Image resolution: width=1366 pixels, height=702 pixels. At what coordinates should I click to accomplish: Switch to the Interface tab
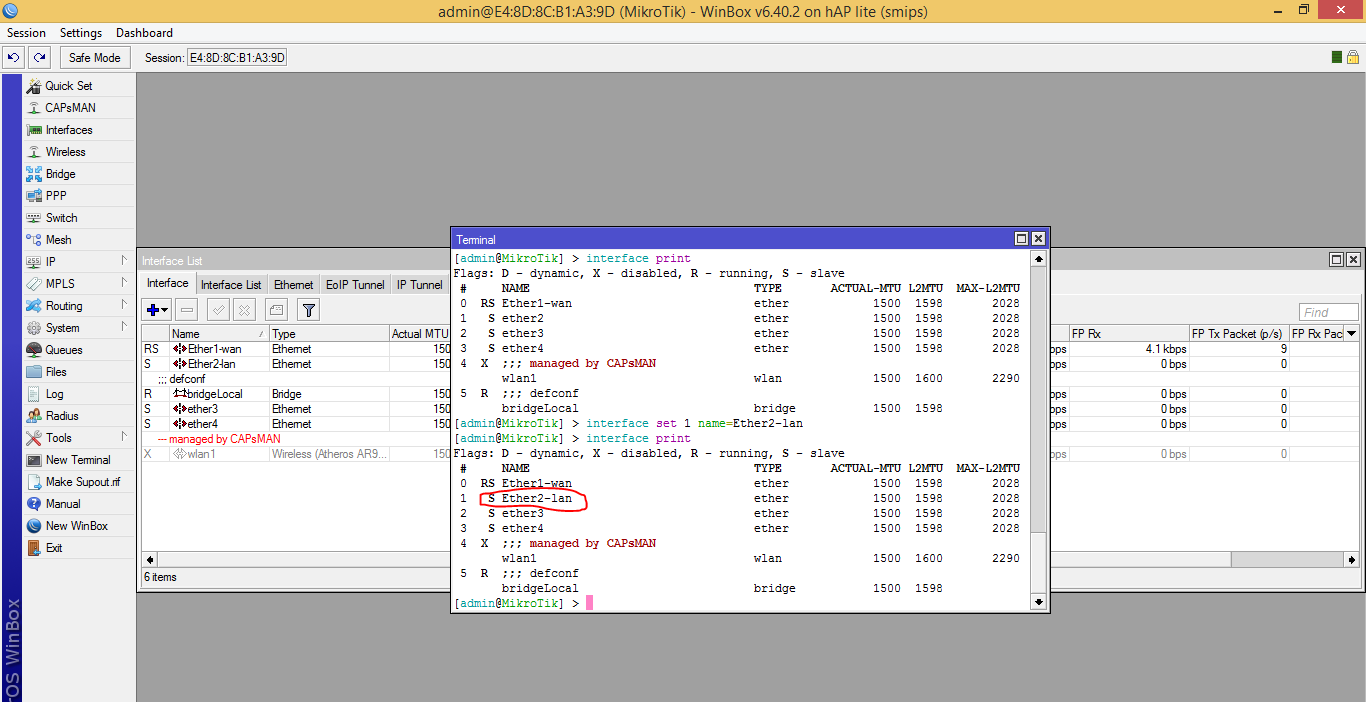point(167,284)
